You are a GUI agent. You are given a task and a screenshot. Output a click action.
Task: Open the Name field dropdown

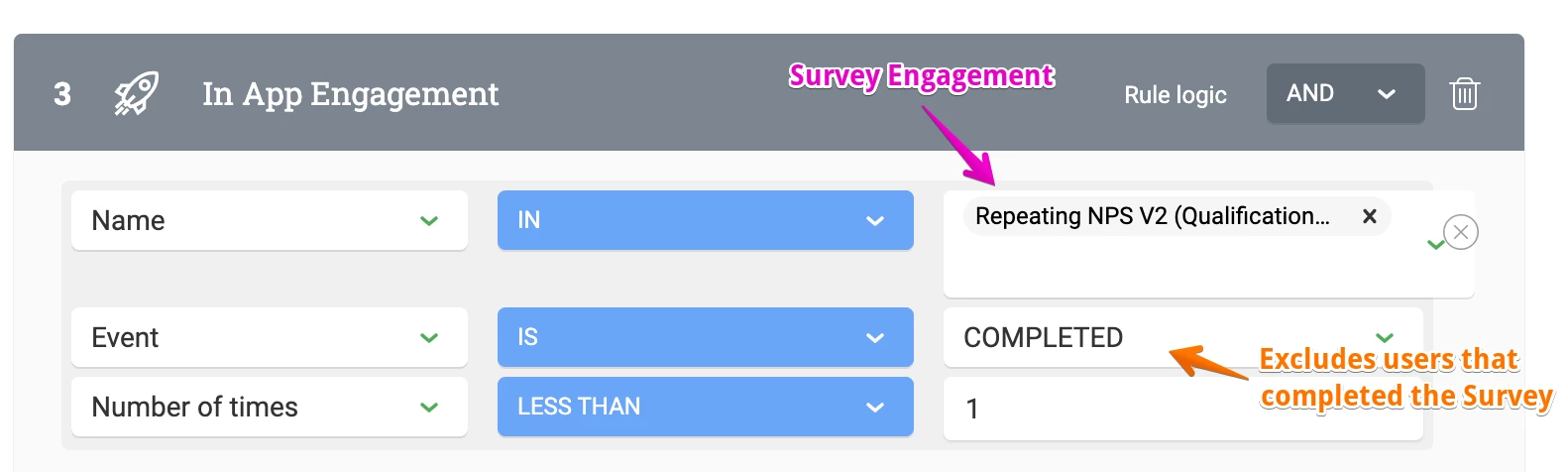click(x=270, y=220)
